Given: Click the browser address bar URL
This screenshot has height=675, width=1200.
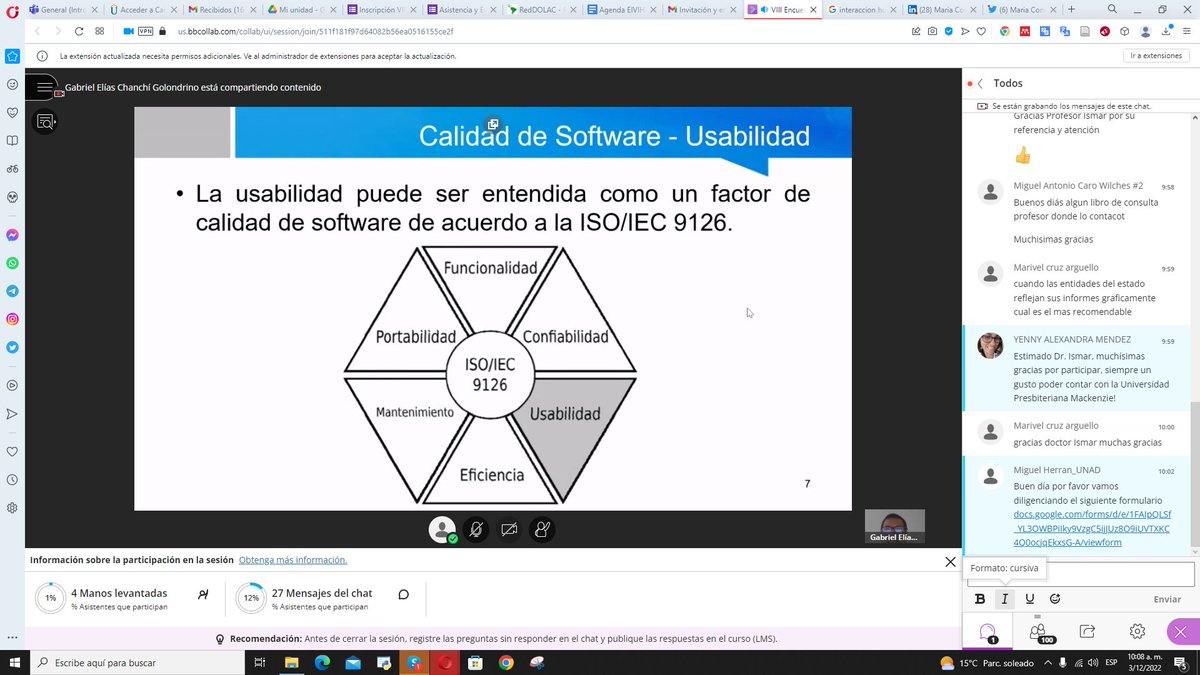Looking at the screenshot, I should (x=315, y=32).
